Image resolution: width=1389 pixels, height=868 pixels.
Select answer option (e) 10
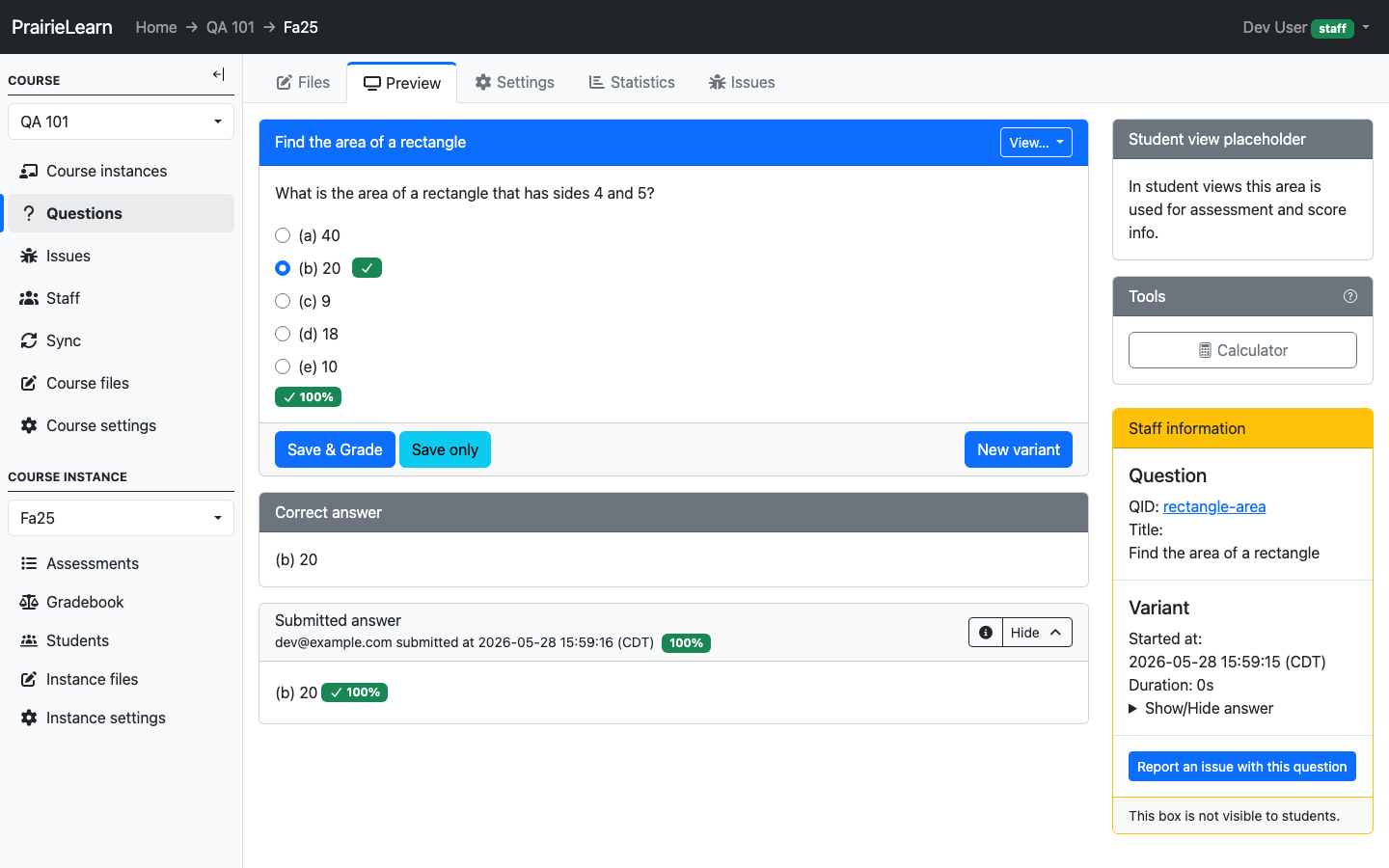tap(283, 366)
